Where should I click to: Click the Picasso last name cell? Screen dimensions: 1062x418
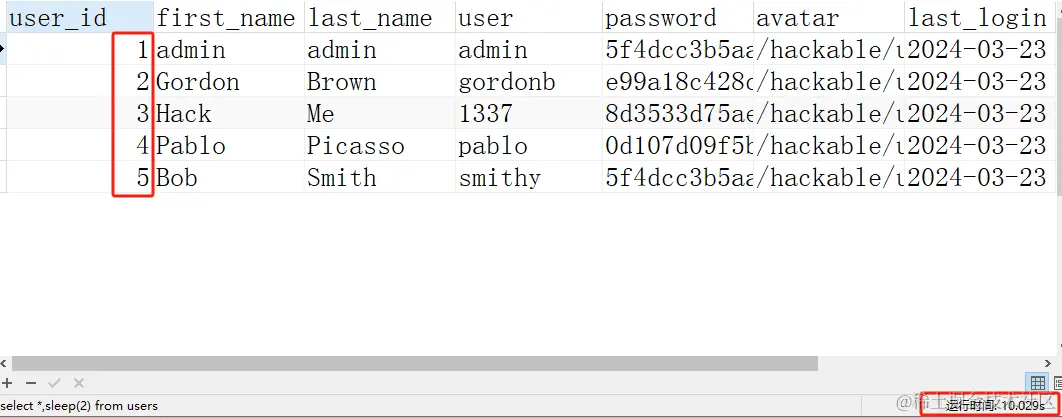click(356, 146)
